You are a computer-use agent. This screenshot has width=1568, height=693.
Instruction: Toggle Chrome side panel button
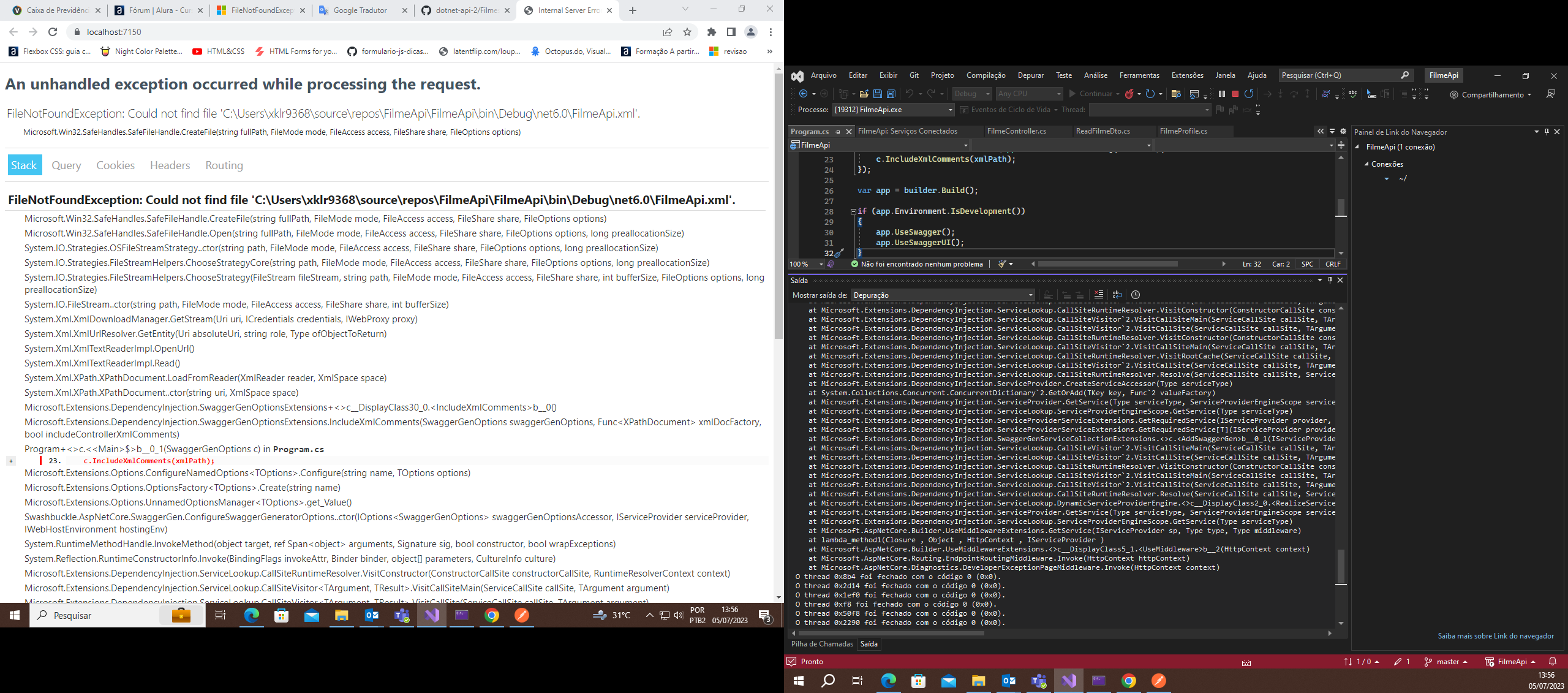[x=731, y=32]
